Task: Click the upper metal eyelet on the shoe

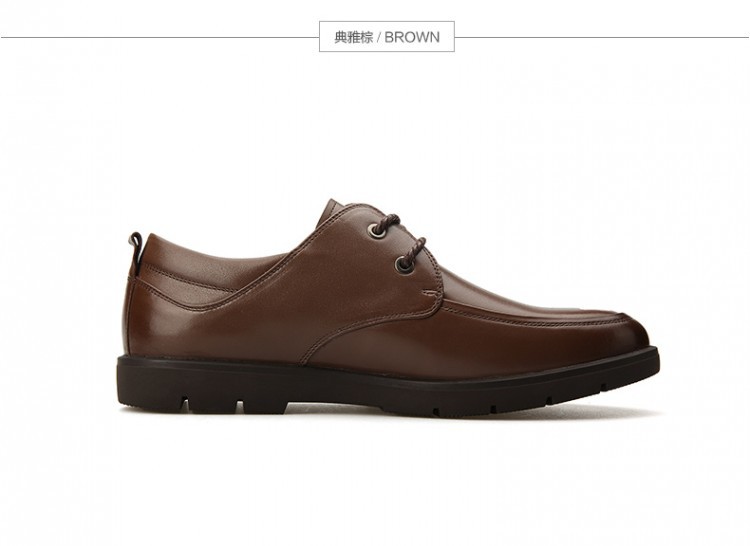Action: click(377, 229)
